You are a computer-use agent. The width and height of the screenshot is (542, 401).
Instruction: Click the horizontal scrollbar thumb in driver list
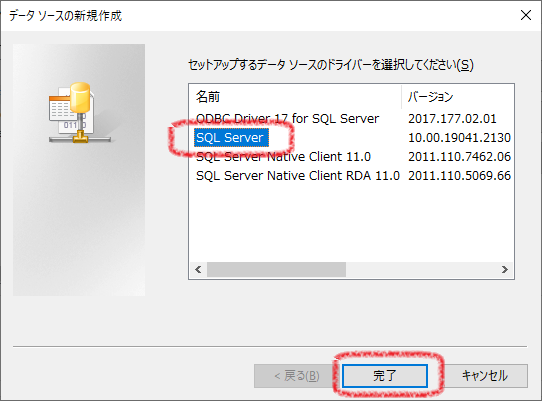(x=276, y=270)
